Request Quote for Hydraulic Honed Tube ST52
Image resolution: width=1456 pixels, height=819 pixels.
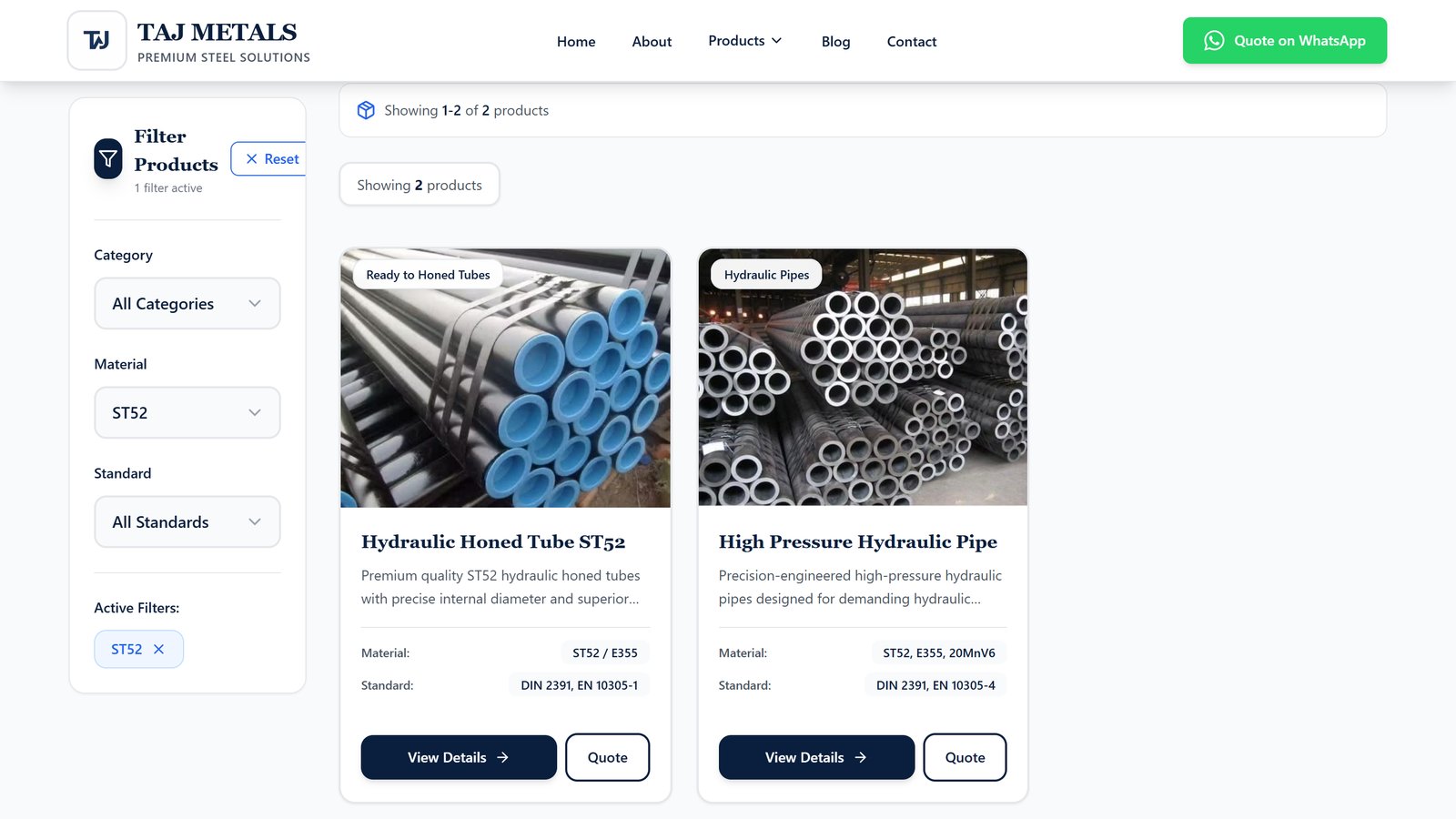pyautogui.click(x=607, y=757)
